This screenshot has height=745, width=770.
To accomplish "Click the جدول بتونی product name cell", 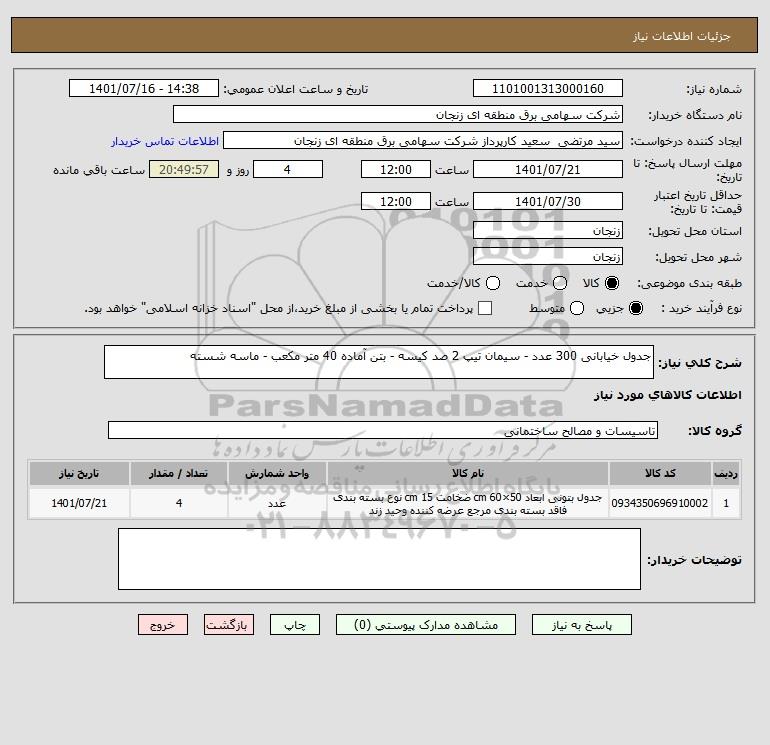I will pyautogui.click(x=468, y=503).
